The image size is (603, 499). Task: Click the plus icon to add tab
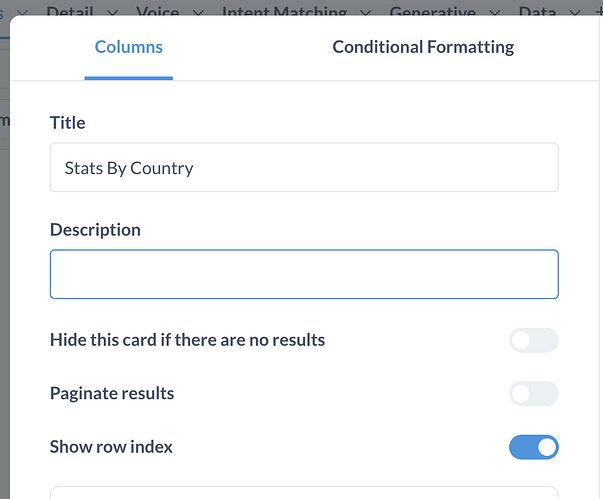point(599,12)
